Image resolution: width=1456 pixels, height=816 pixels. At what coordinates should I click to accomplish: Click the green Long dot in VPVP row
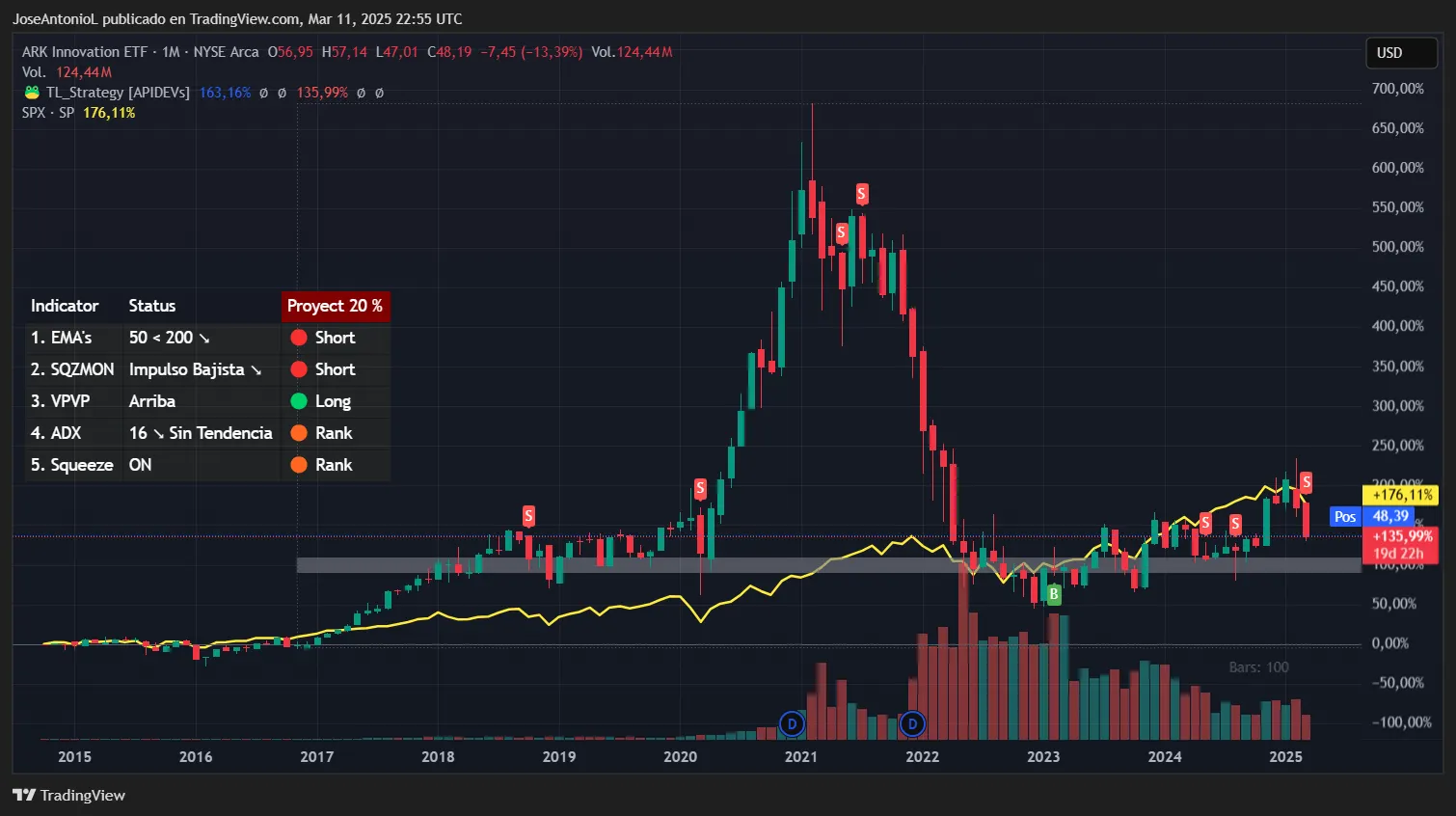299,401
